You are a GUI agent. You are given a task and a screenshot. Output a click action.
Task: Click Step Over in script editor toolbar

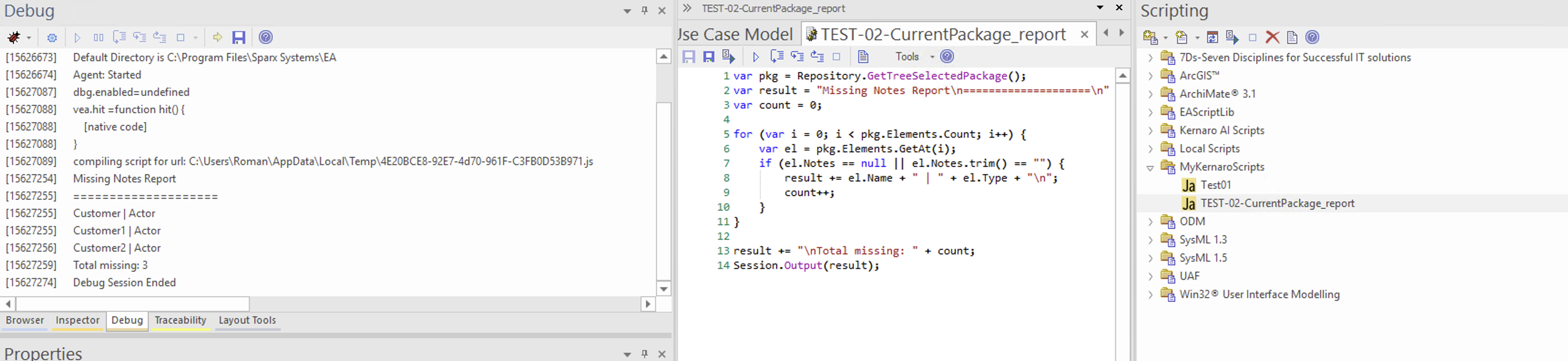tap(777, 57)
